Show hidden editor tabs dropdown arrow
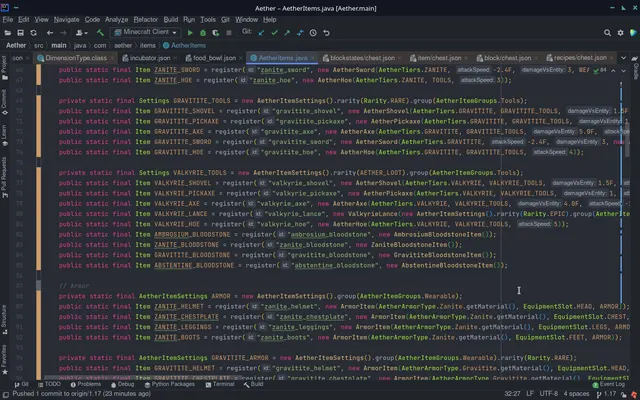This screenshot has width=640, height=400. point(623,58)
